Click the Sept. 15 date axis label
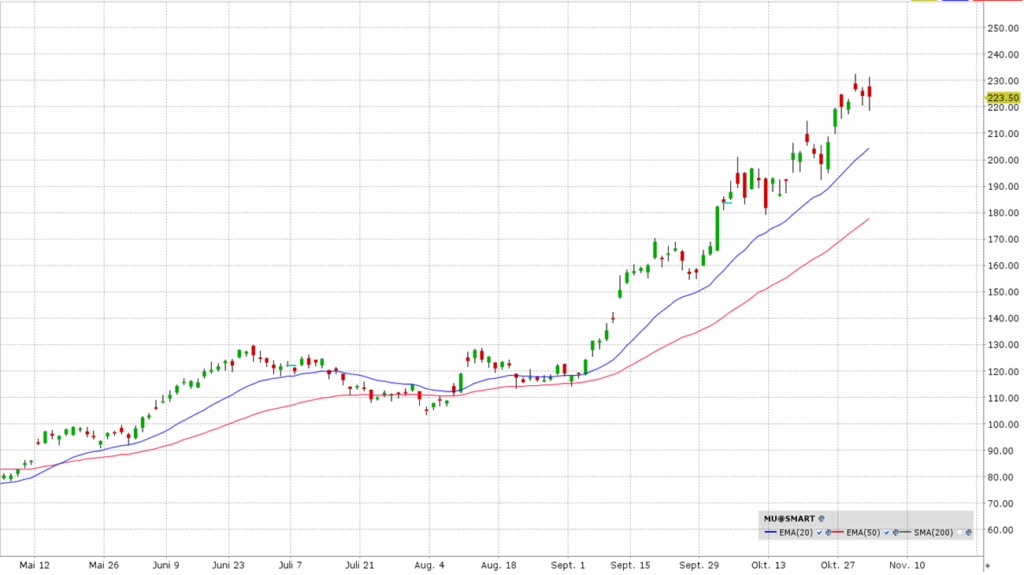This screenshot has width=1024, height=575. [x=629, y=564]
